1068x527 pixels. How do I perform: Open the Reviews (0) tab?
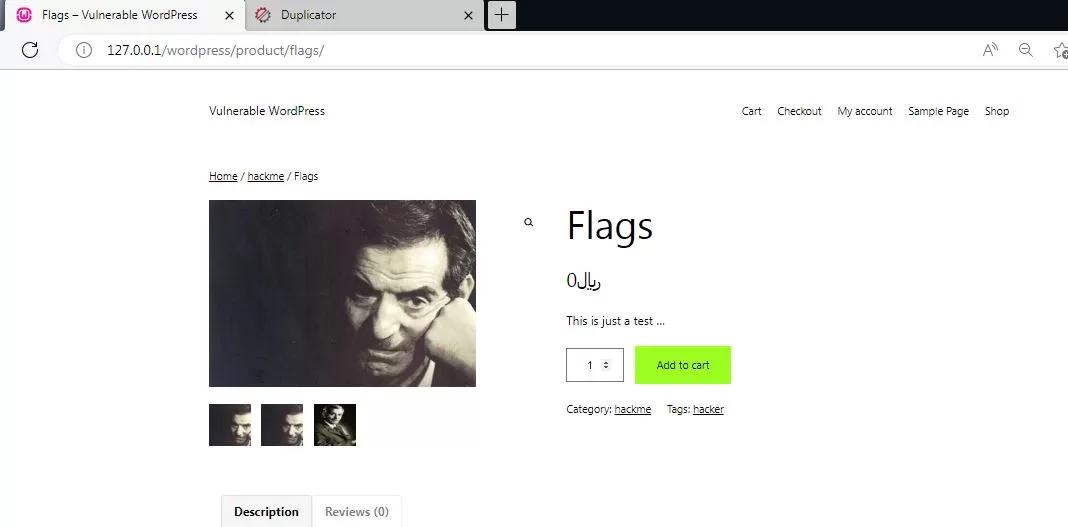[356, 511]
